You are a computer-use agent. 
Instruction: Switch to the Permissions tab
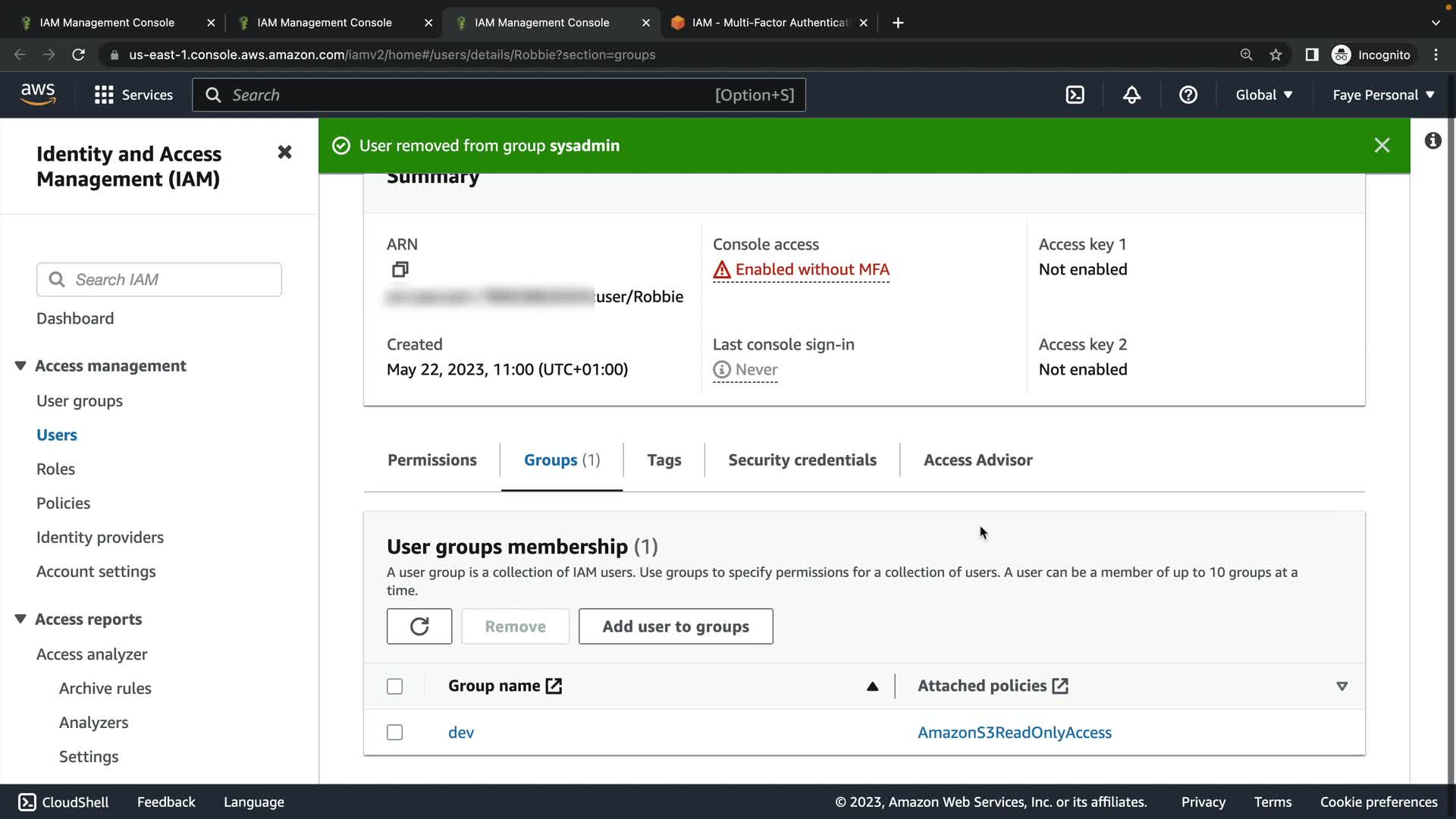point(431,460)
